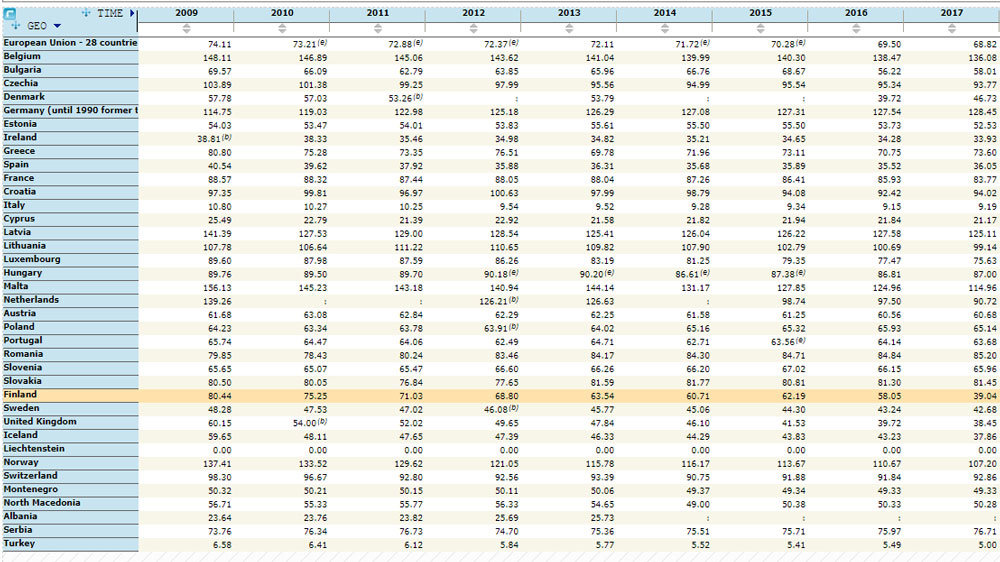Sort table by the 2017 column arrows

point(951,28)
